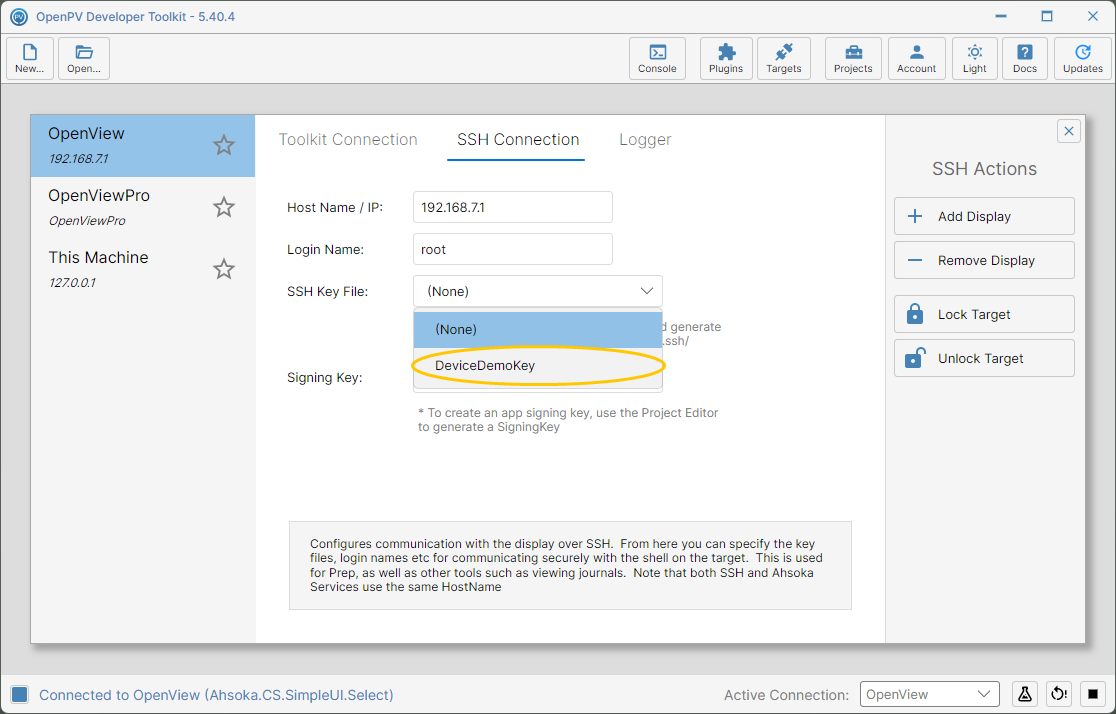Click the Connected to OpenView status text
1116x714 pixels.
point(216,695)
